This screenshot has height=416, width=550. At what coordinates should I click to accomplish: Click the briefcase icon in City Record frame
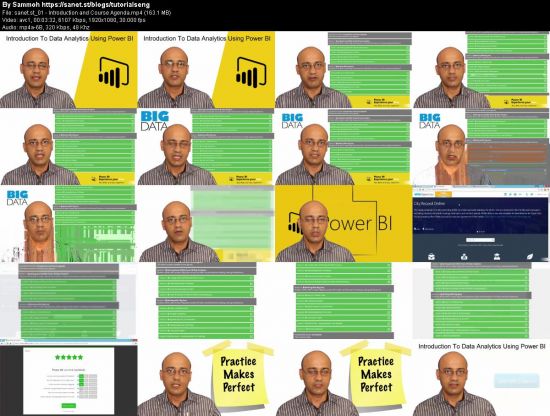point(431,257)
